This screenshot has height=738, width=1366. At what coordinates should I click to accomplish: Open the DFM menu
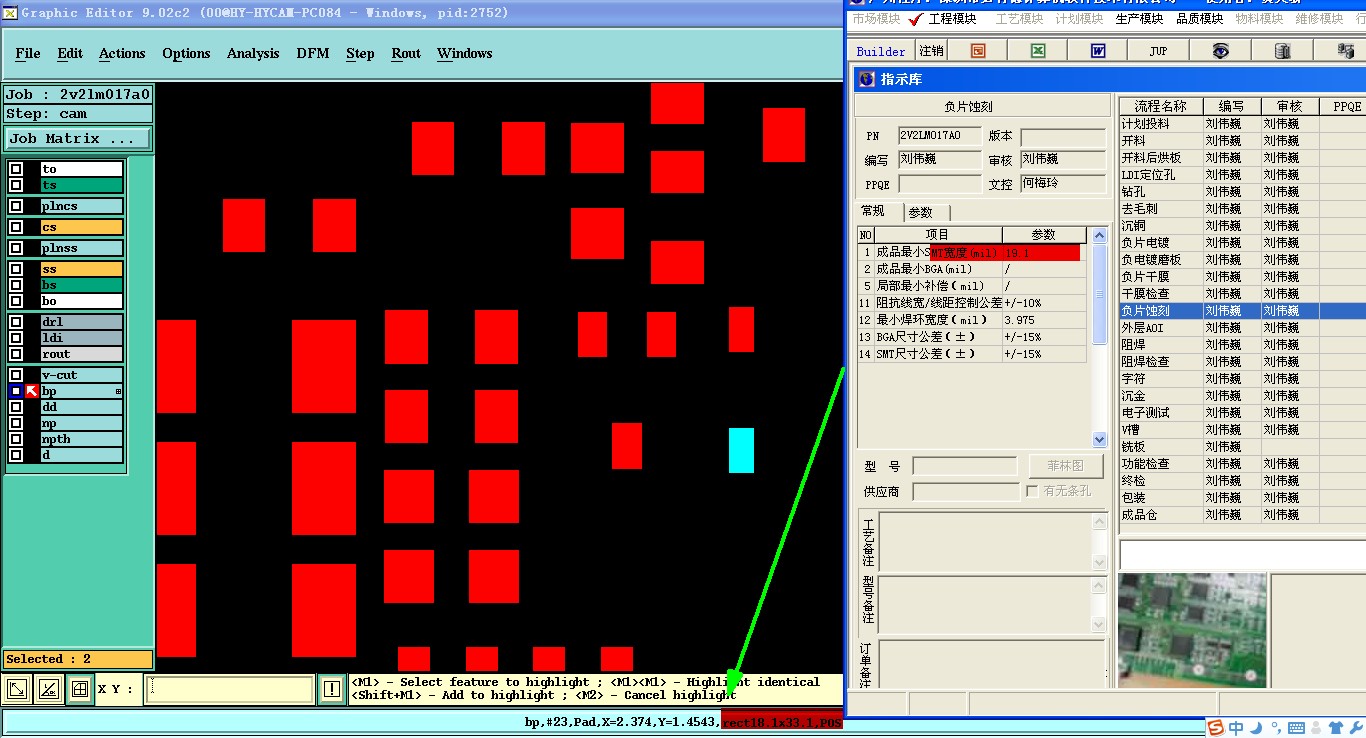(x=313, y=53)
